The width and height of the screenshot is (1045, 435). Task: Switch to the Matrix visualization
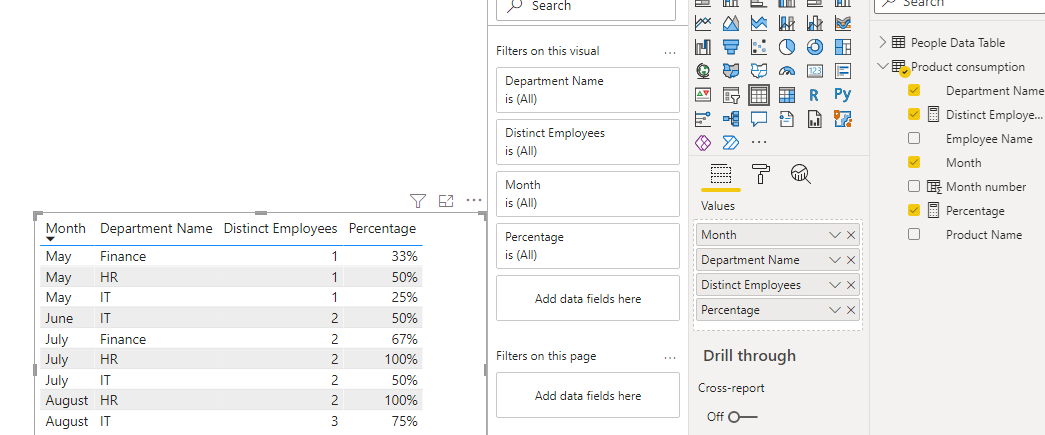tap(787, 95)
